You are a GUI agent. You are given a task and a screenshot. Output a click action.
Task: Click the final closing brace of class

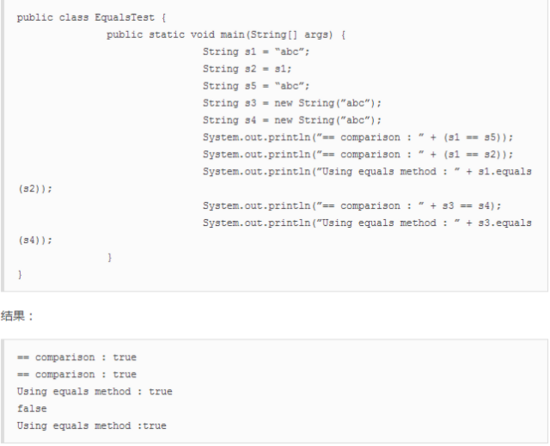click(20, 275)
